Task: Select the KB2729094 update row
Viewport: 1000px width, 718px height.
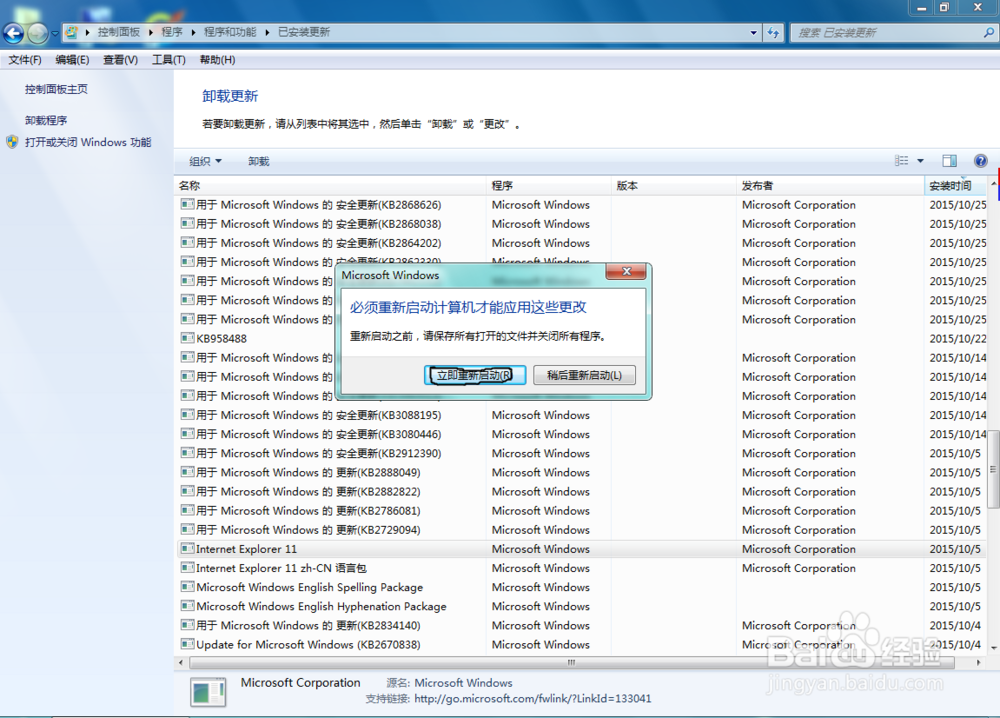Action: coord(581,530)
